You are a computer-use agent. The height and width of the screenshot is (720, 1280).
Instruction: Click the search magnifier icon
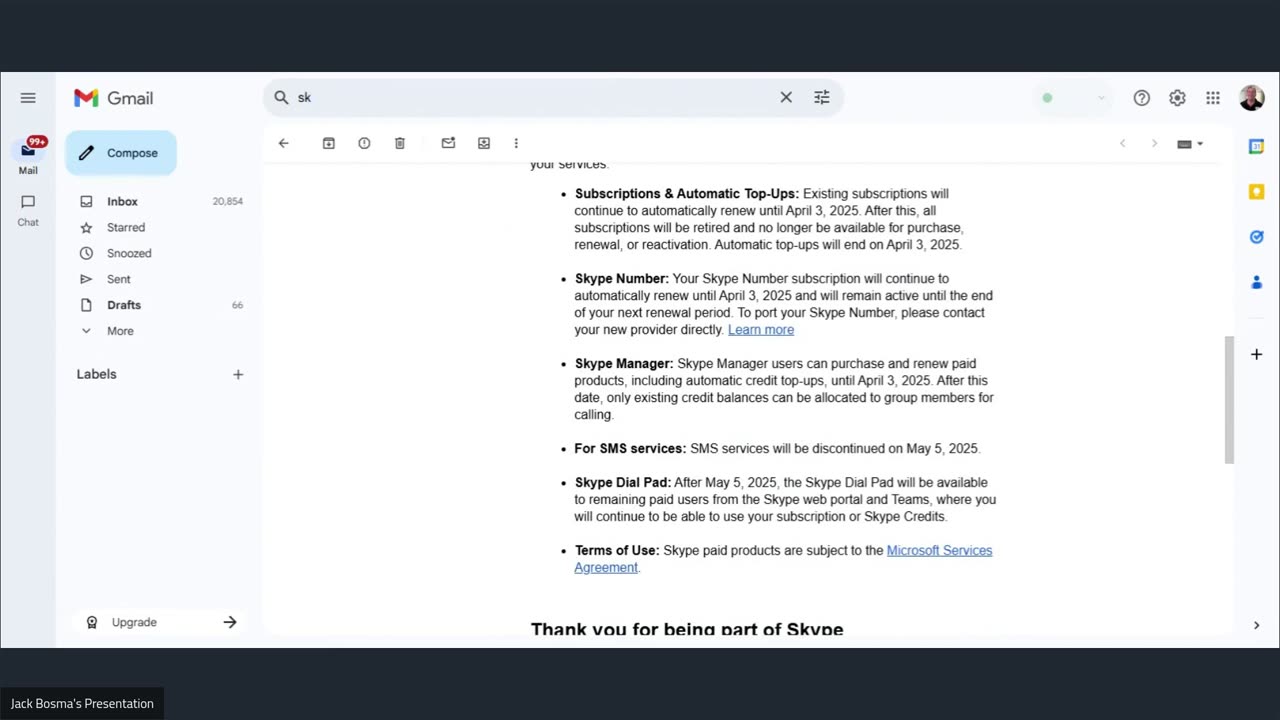tap(281, 97)
